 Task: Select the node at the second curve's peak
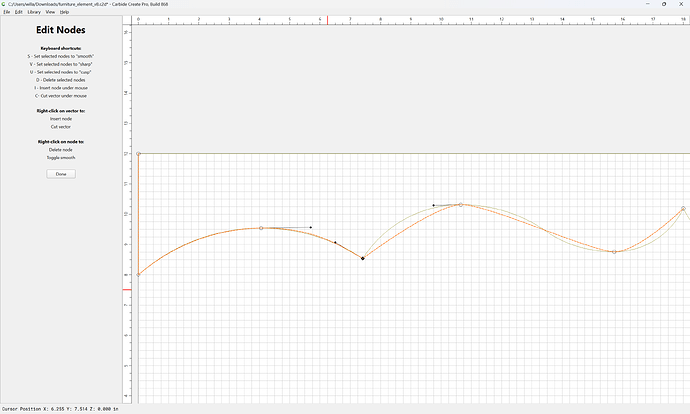coord(461,205)
